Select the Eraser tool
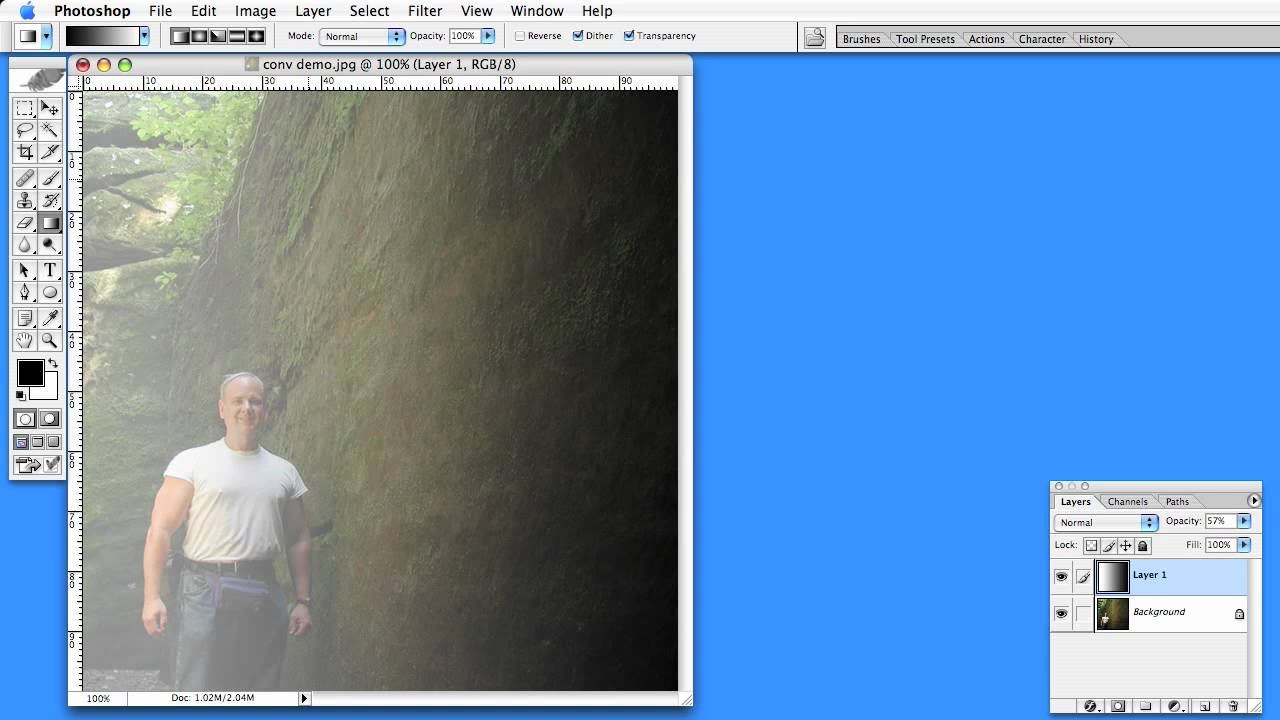The image size is (1280, 720). coord(25,223)
